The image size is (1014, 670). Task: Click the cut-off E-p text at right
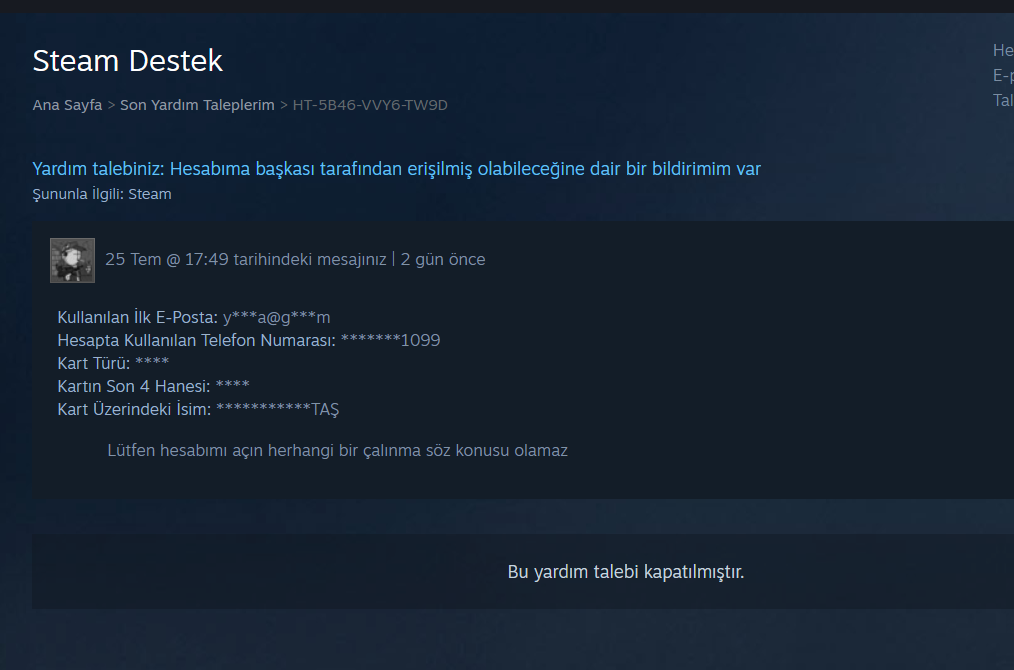(x=1003, y=76)
